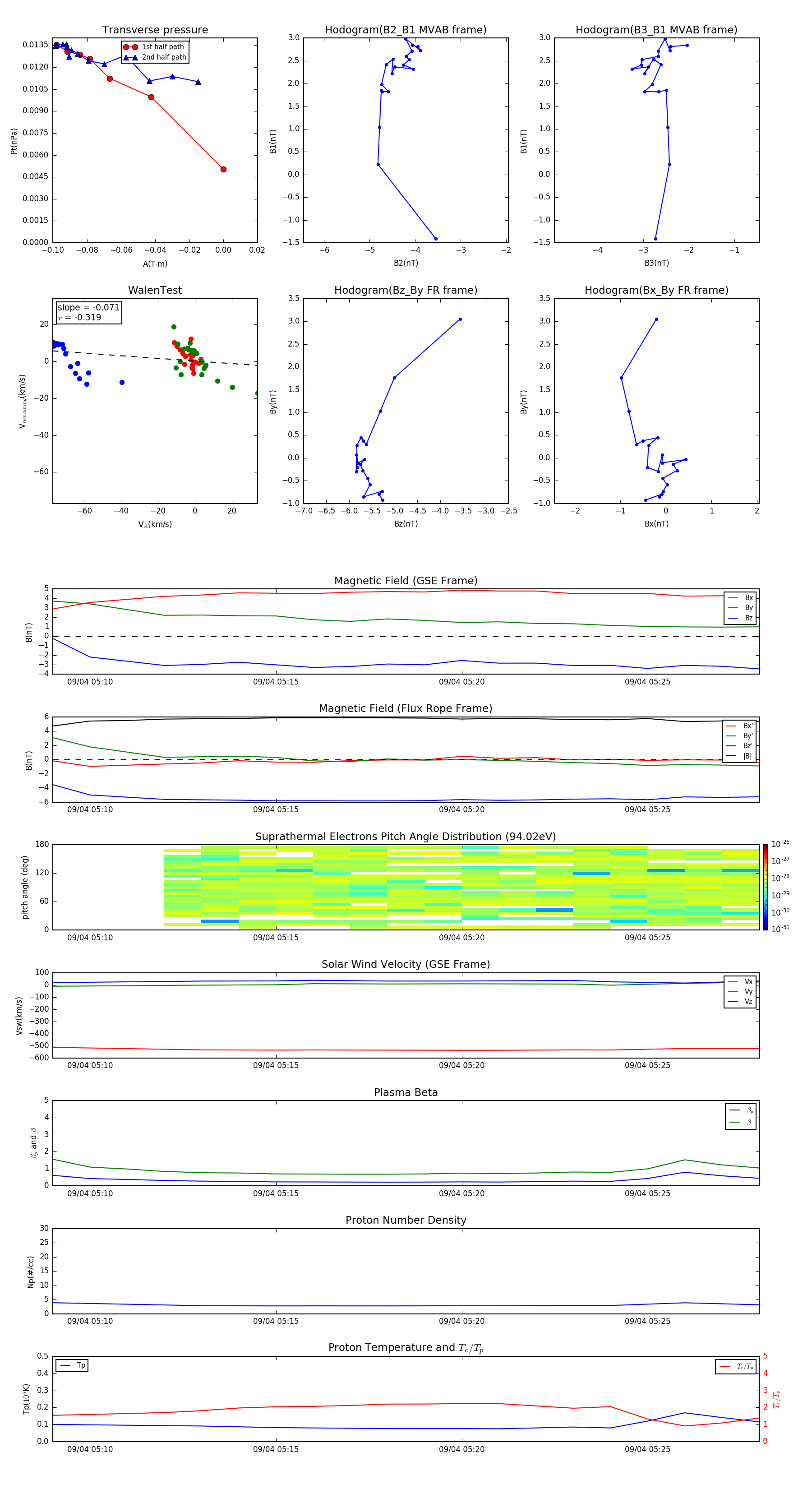Click the "Bx(nT)" x-axis label
The image size is (812, 1489).
click(x=656, y=524)
